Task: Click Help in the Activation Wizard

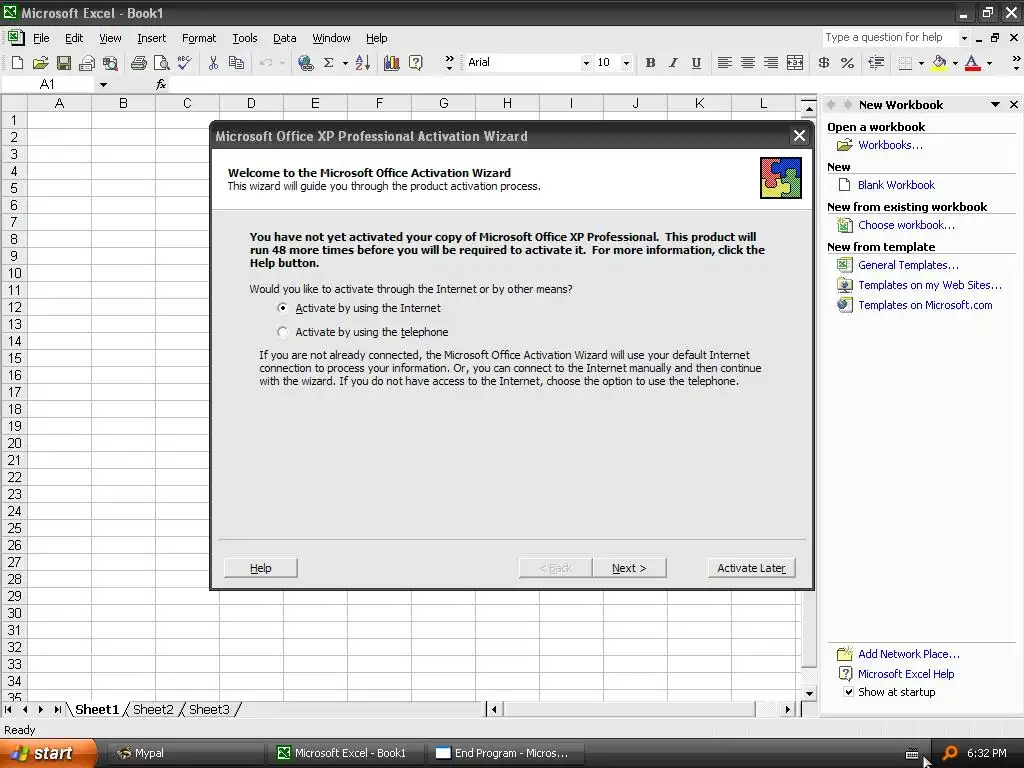Action: click(261, 568)
